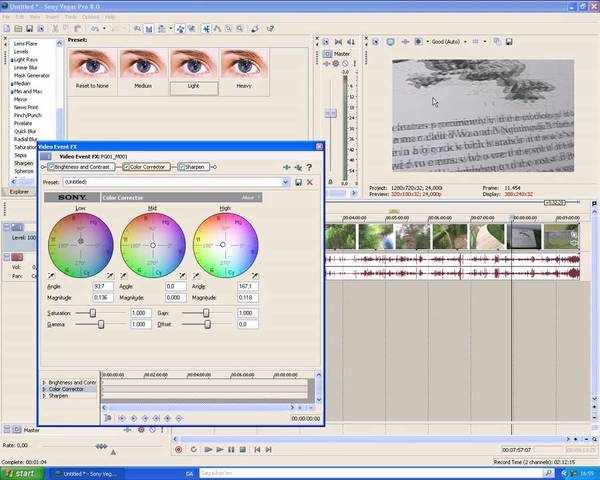
Task: Pick the High wheel complementary color eyedropper
Action: pyautogui.click(x=196, y=276)
